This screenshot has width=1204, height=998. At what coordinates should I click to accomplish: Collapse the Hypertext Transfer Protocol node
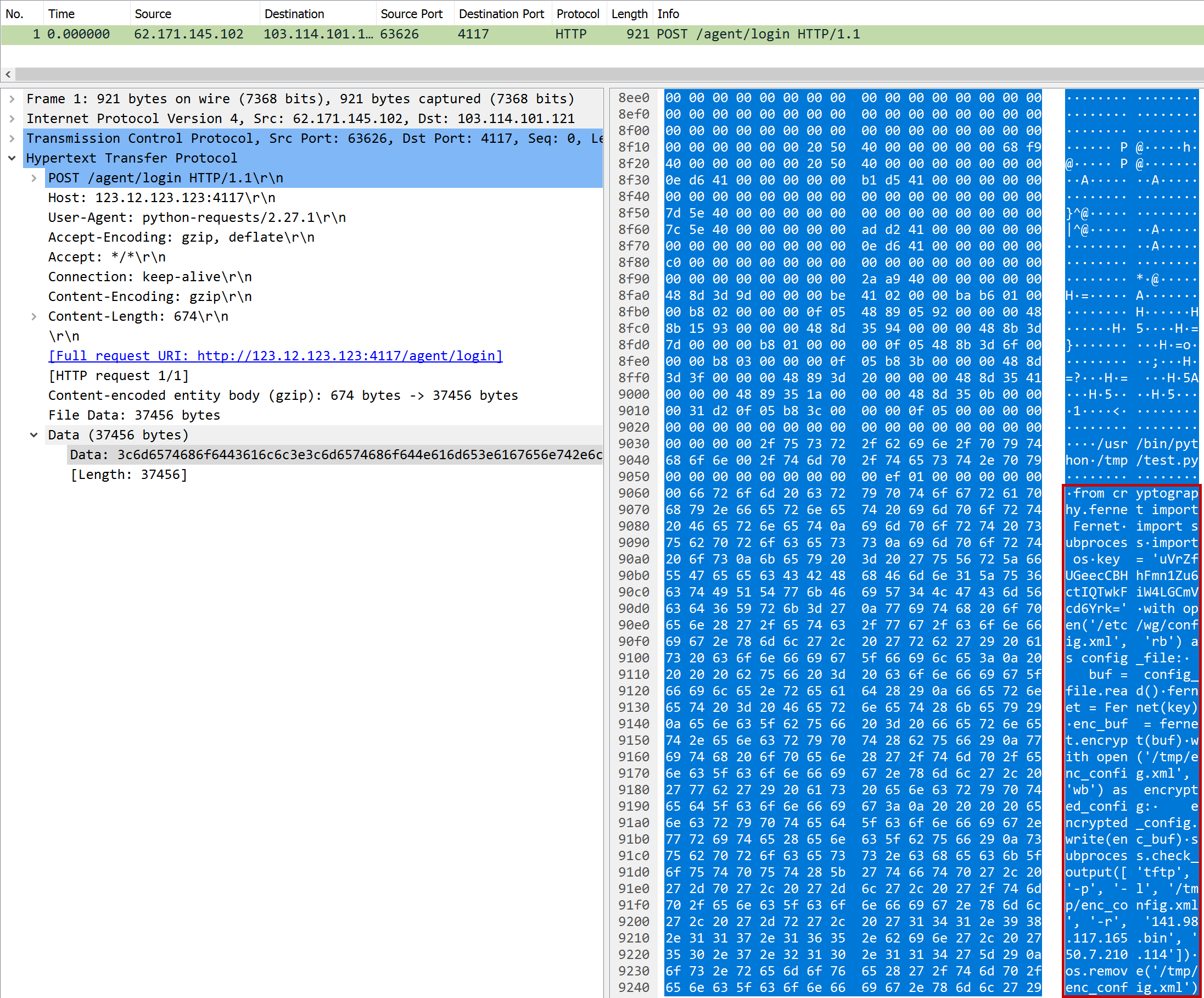[x=12, y=158]
